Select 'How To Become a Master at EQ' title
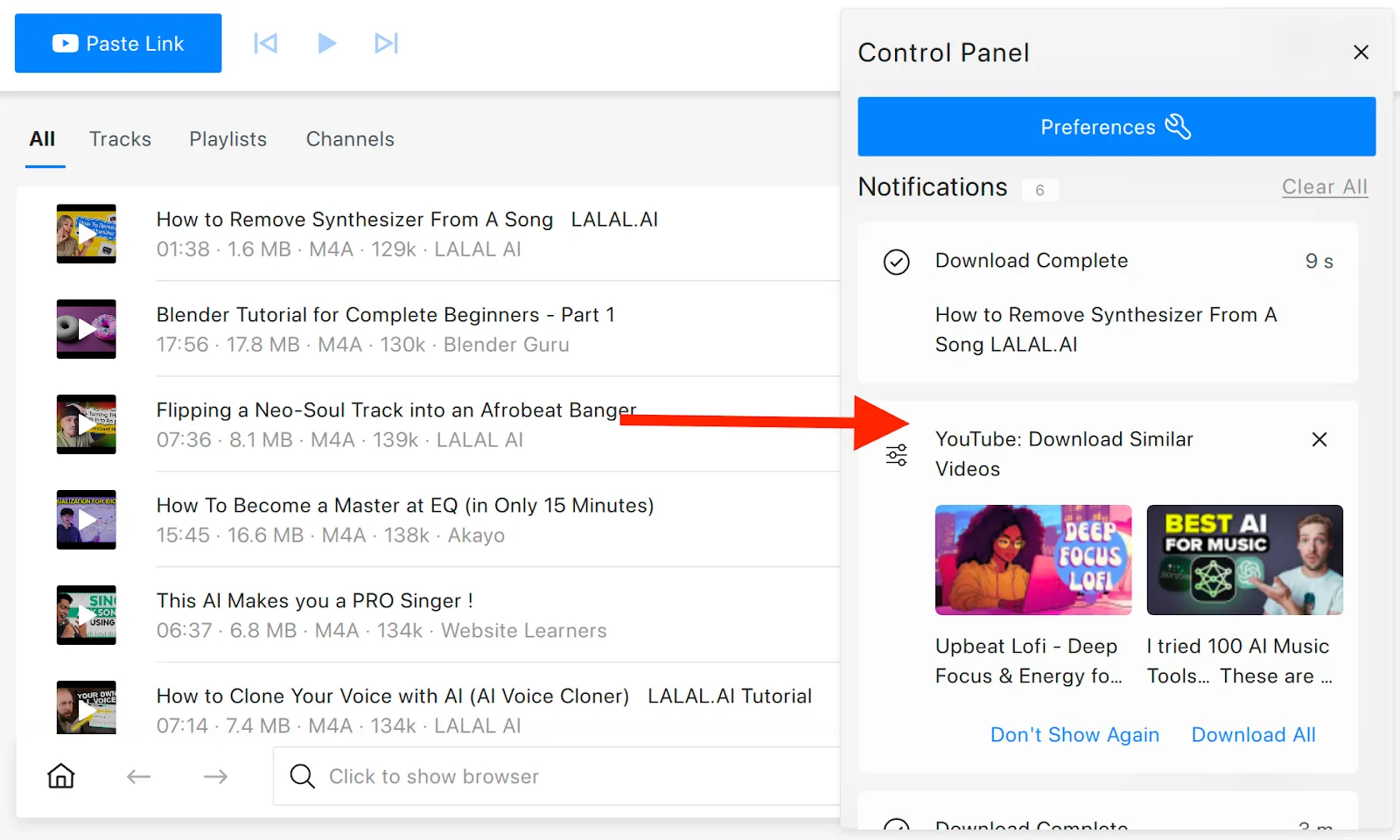Screen dimensions: 1400x840 (405, 506)
